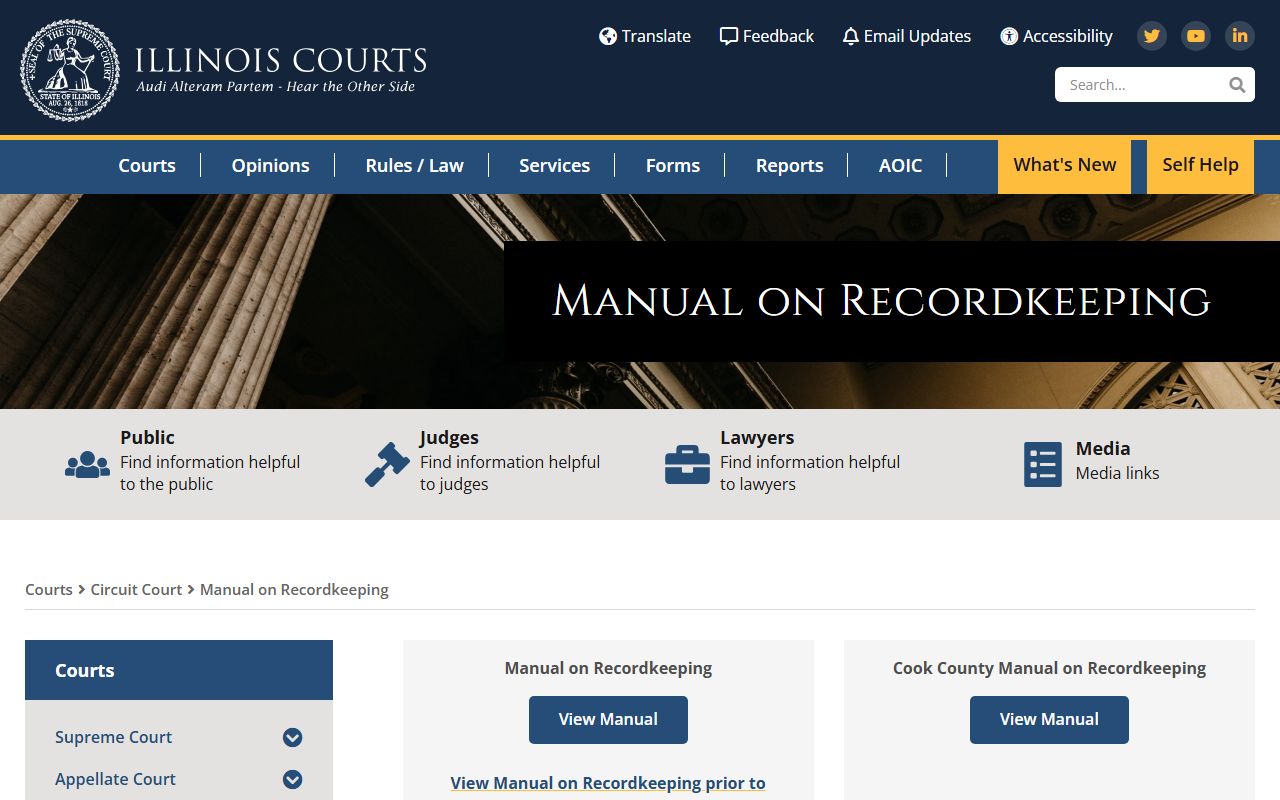Click the search magnifier icon
Screen dimensions: 1280x800
(1237, 85)
